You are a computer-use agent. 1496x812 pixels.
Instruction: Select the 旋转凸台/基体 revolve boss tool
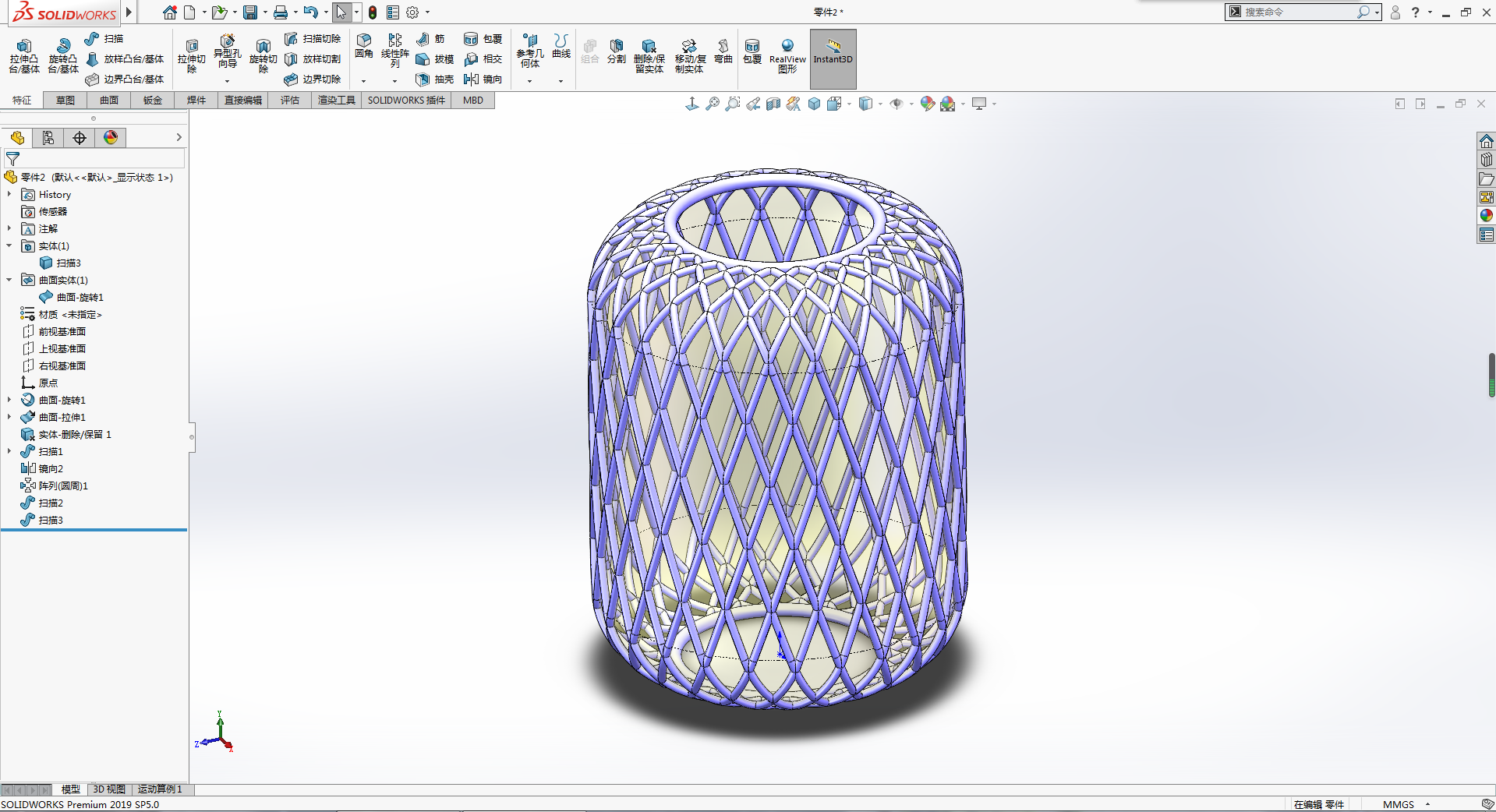[63, 56]
